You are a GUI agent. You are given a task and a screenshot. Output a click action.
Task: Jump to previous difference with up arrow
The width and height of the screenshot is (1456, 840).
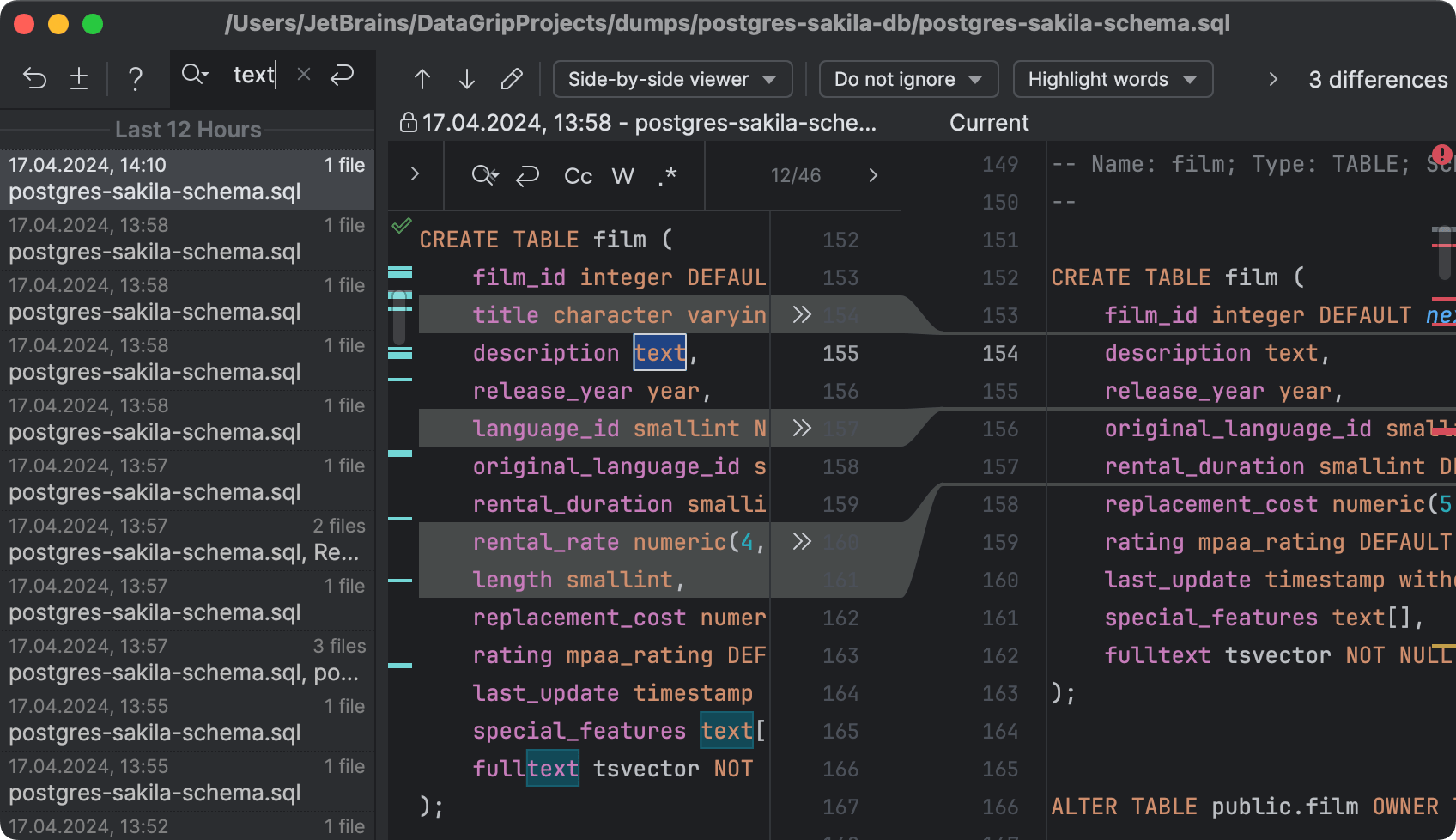pos(422,78)
